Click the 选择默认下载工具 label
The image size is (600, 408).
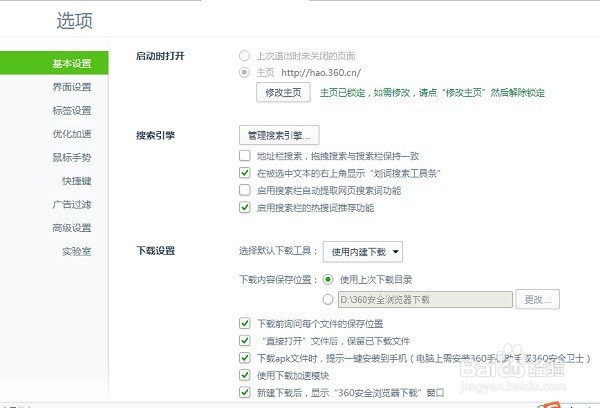(278, 251)
